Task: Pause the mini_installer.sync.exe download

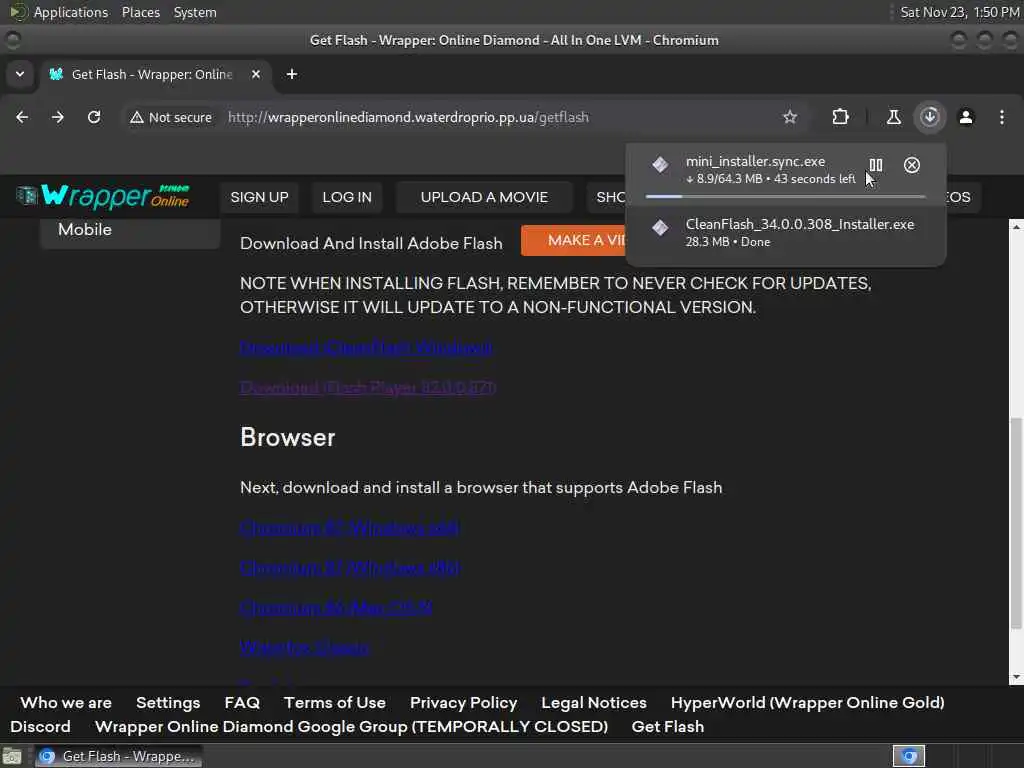Action: 876,165
